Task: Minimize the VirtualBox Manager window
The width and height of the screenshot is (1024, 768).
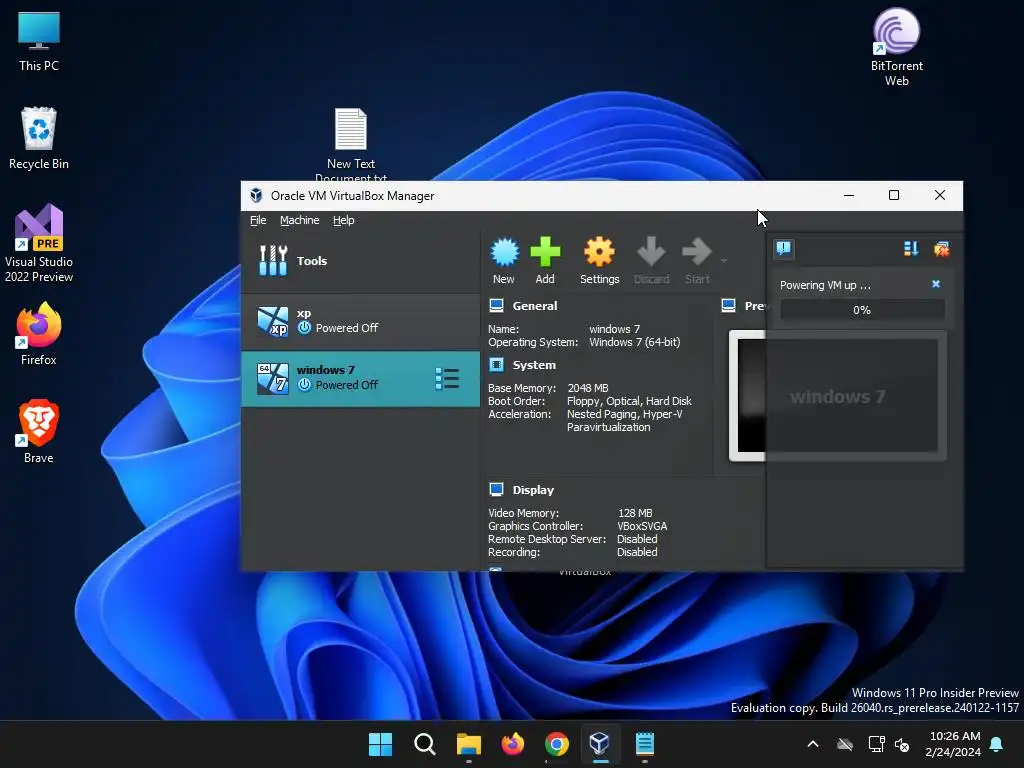Action: tap(849, 195)
